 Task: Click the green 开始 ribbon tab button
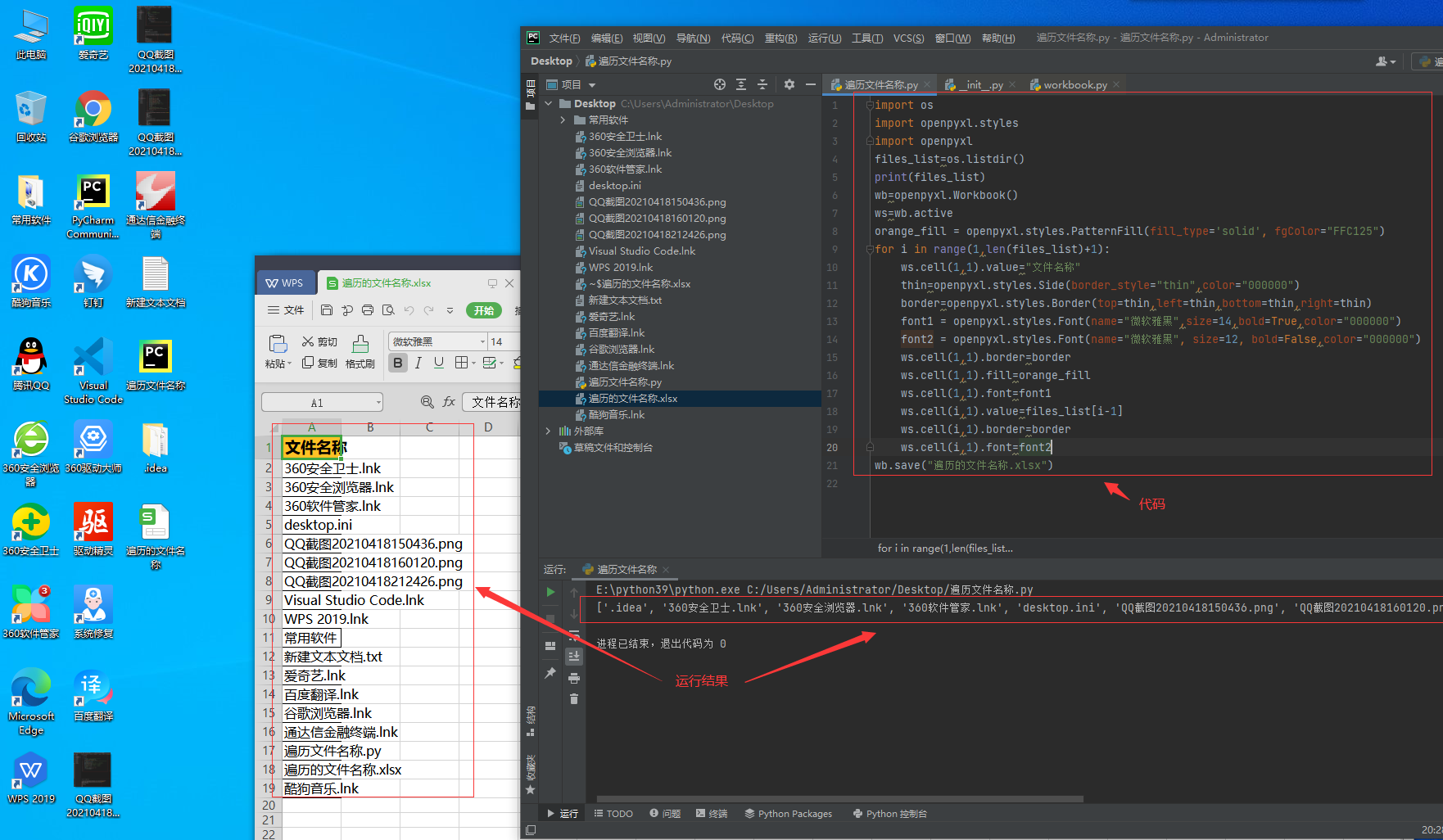click(483, 310)
